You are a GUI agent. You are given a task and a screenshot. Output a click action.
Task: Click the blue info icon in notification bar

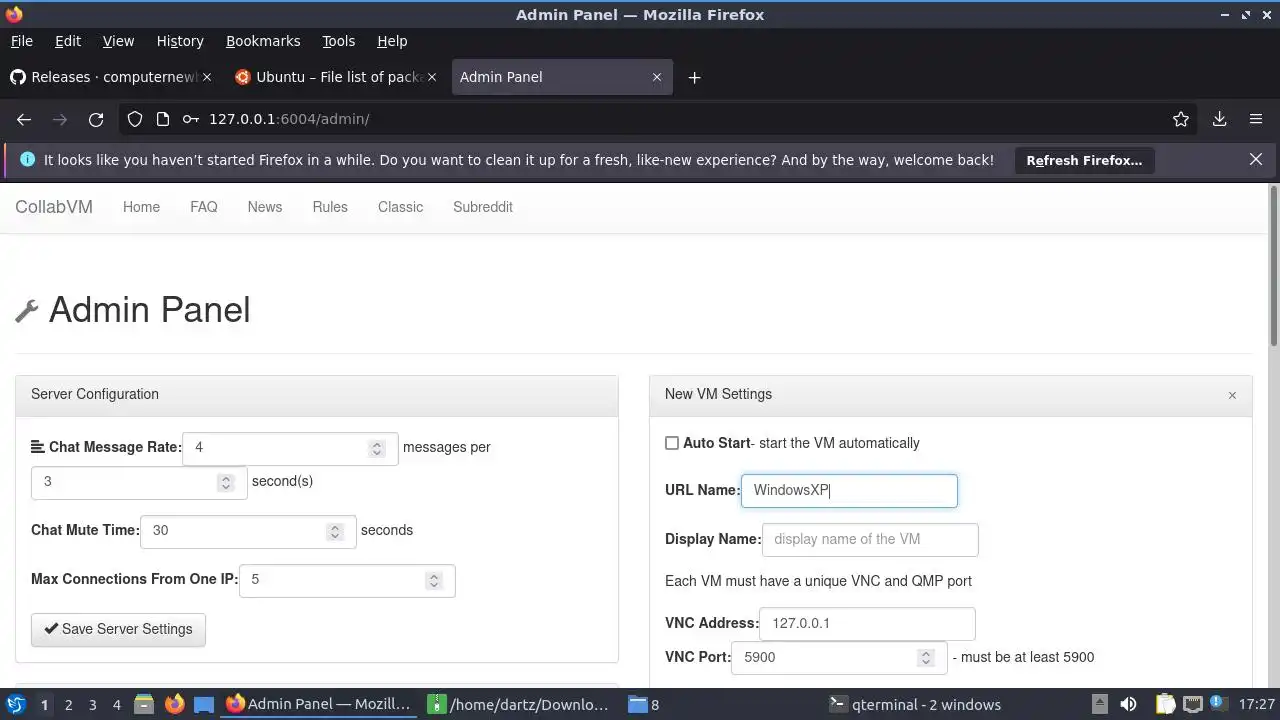click(x=27, y=160)
